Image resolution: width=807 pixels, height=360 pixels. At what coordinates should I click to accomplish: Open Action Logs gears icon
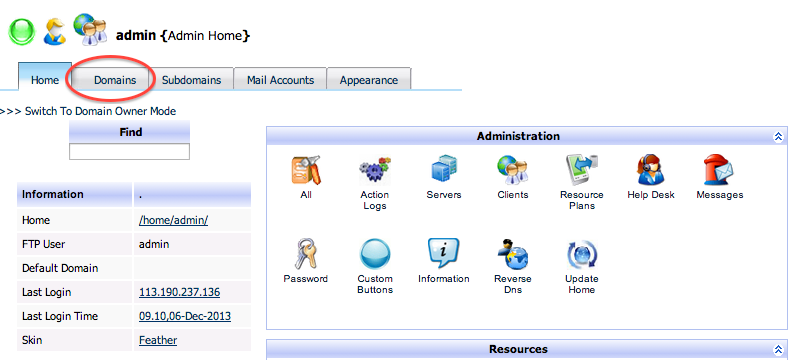click(375, 171)
